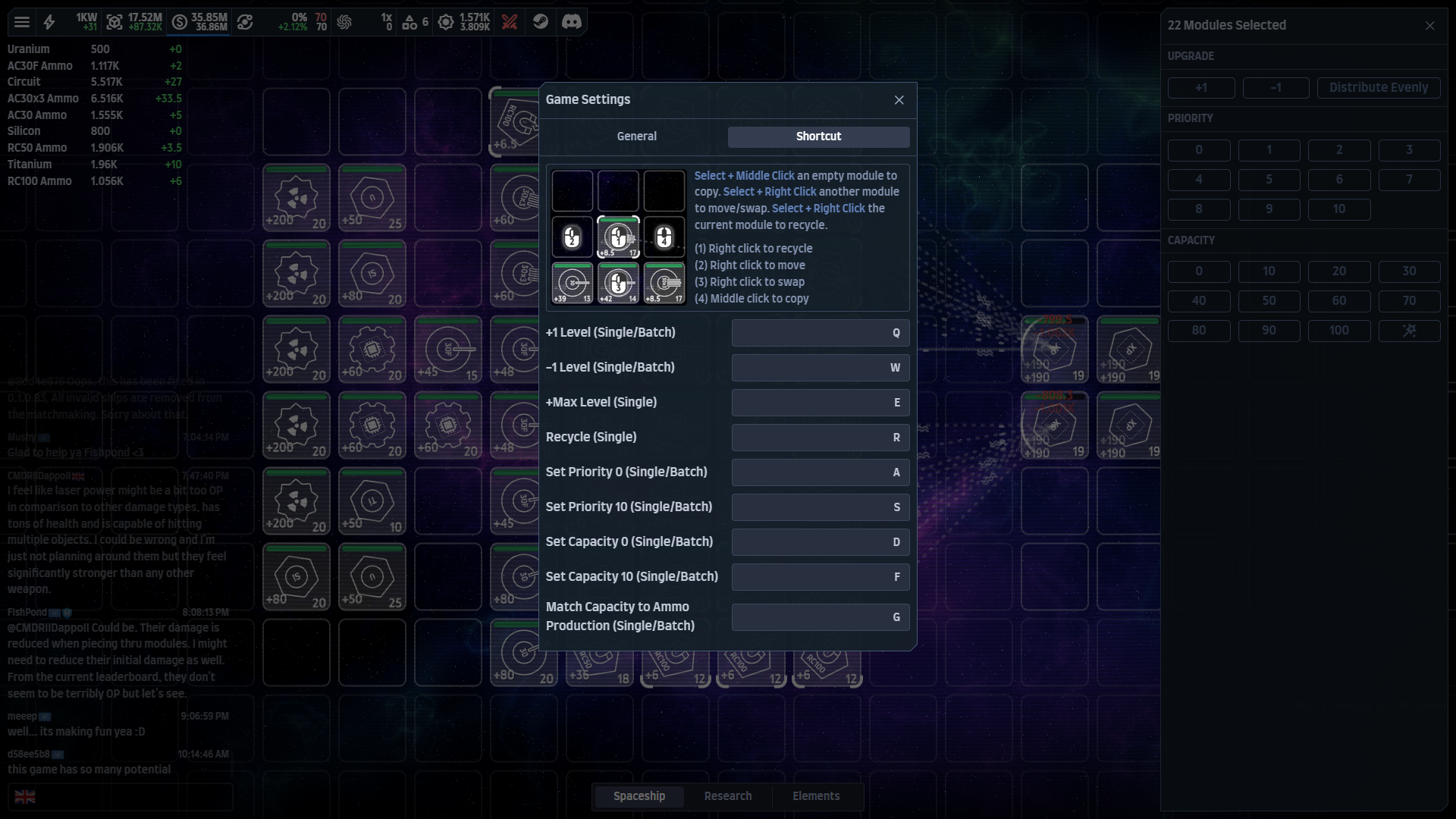Click the Silicon resource row

pos(95,131)
